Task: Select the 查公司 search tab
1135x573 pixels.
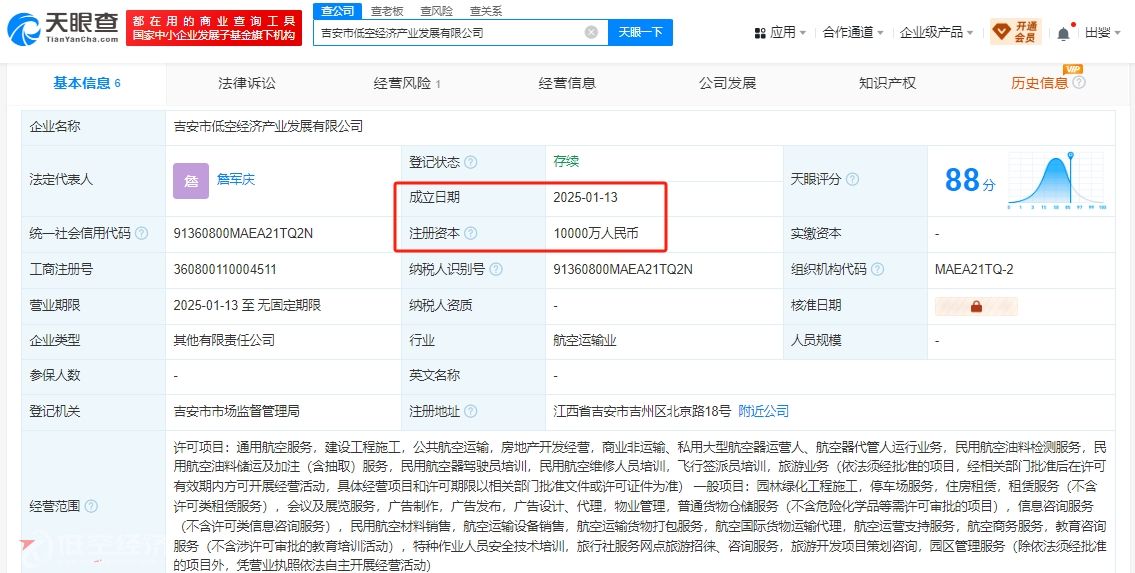Action: [x=337, y=11]
